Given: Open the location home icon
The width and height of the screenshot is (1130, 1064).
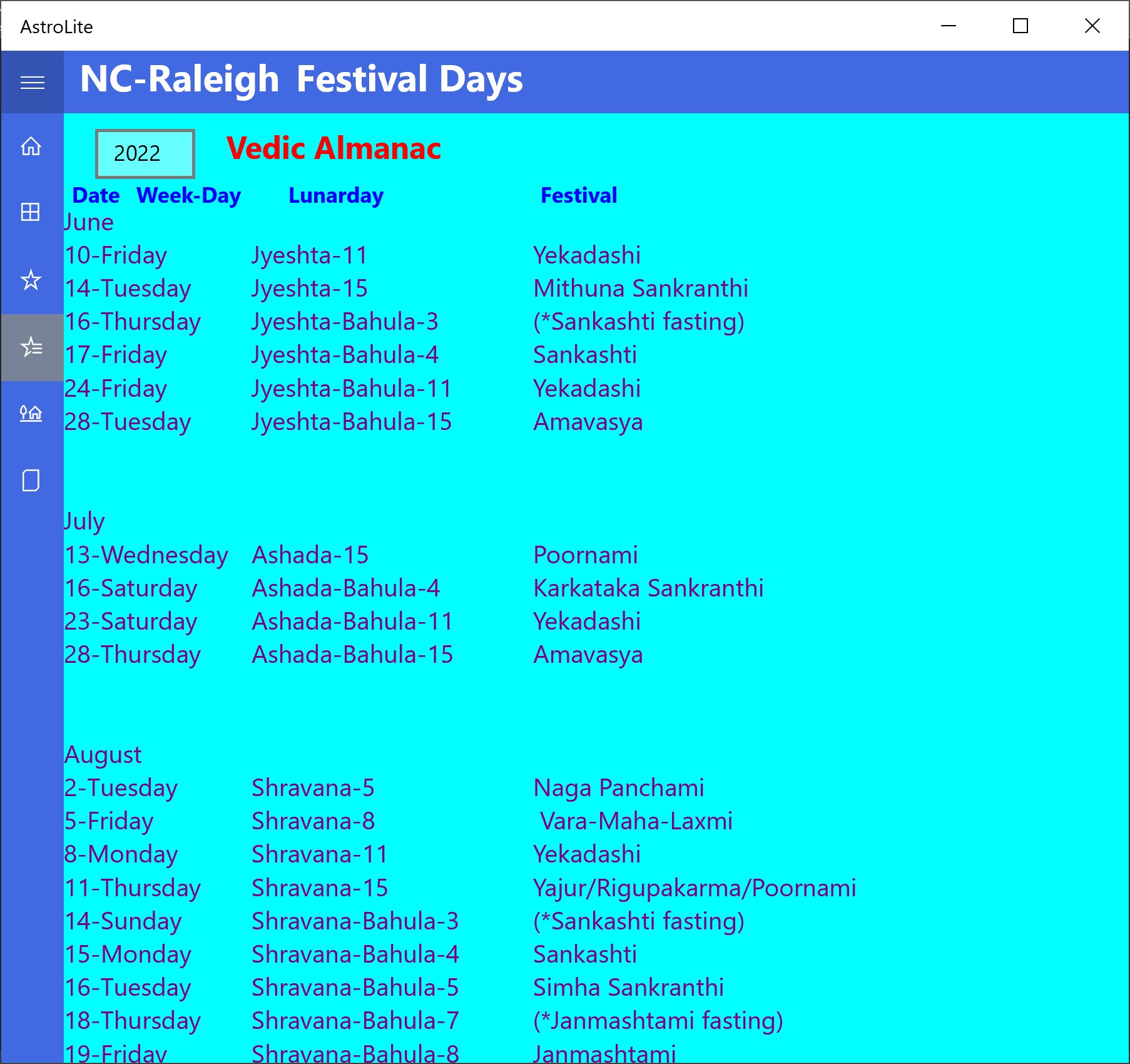Looking at the screenshot, I should [31, 414].
